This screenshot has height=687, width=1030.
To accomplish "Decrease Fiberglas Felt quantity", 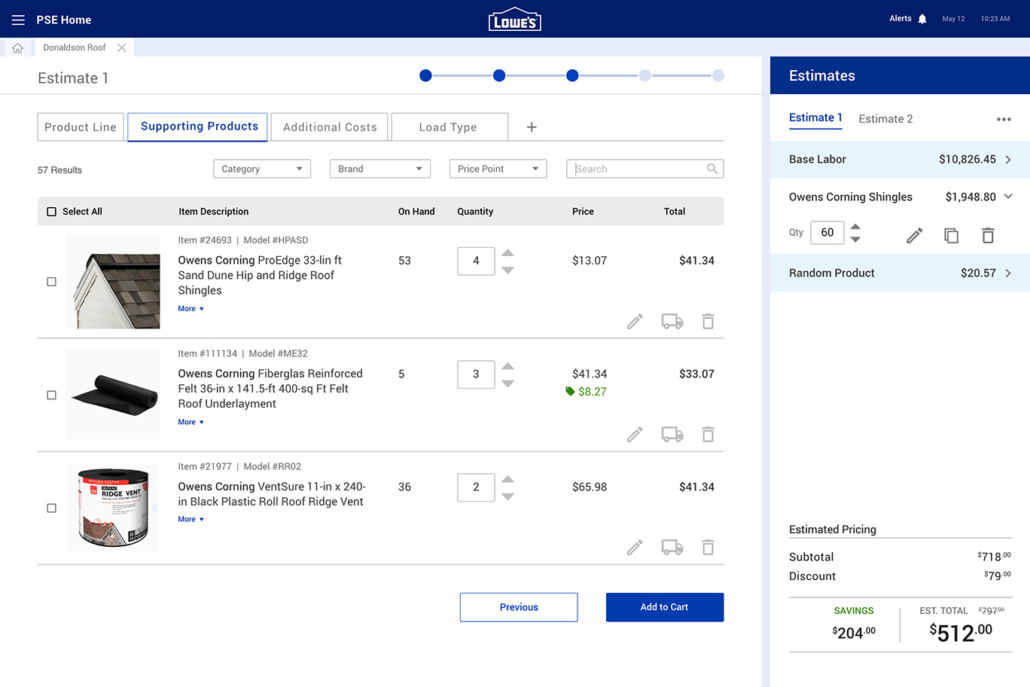I will coord(508,384).
